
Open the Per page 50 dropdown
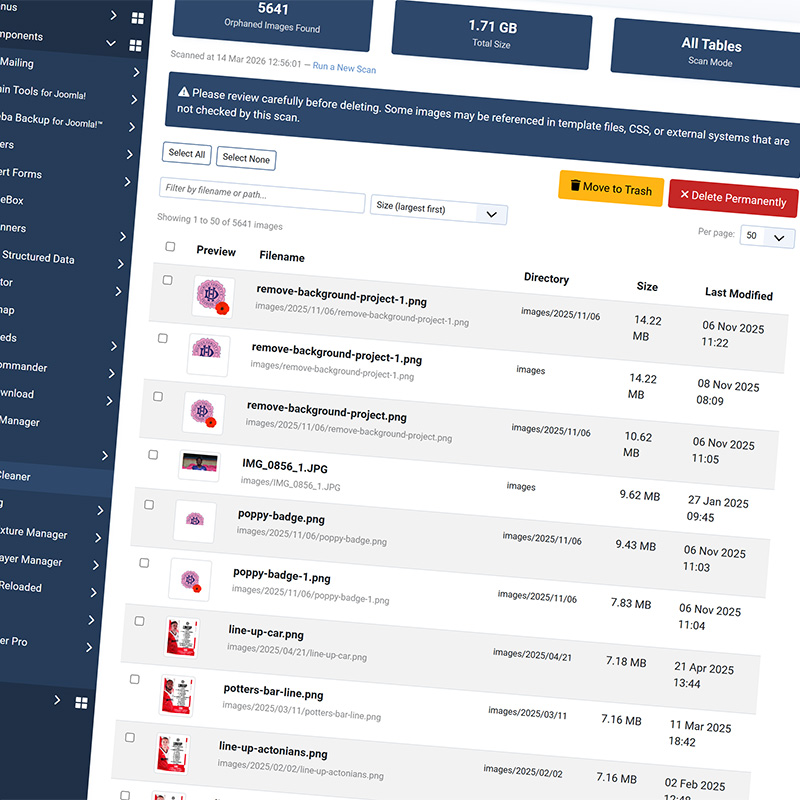tap(769, 238)
